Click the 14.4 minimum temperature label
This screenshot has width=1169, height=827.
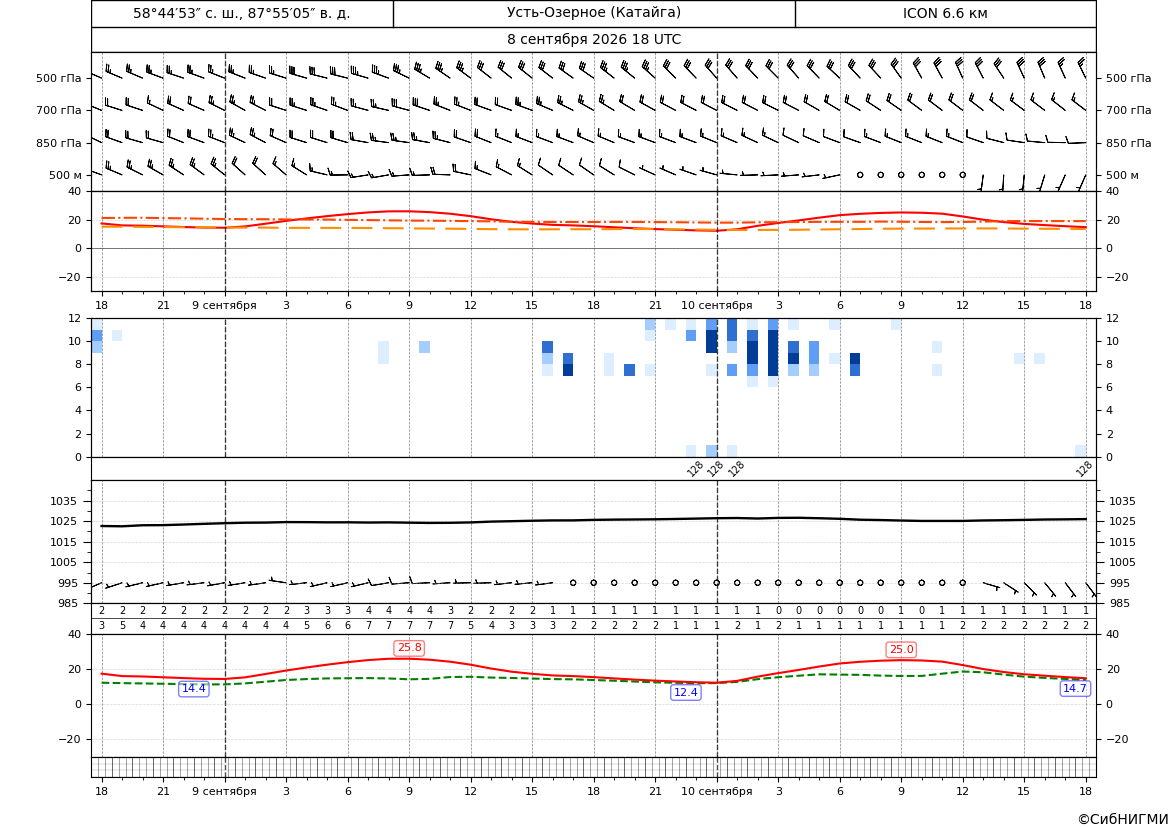(x=194, y=689)
